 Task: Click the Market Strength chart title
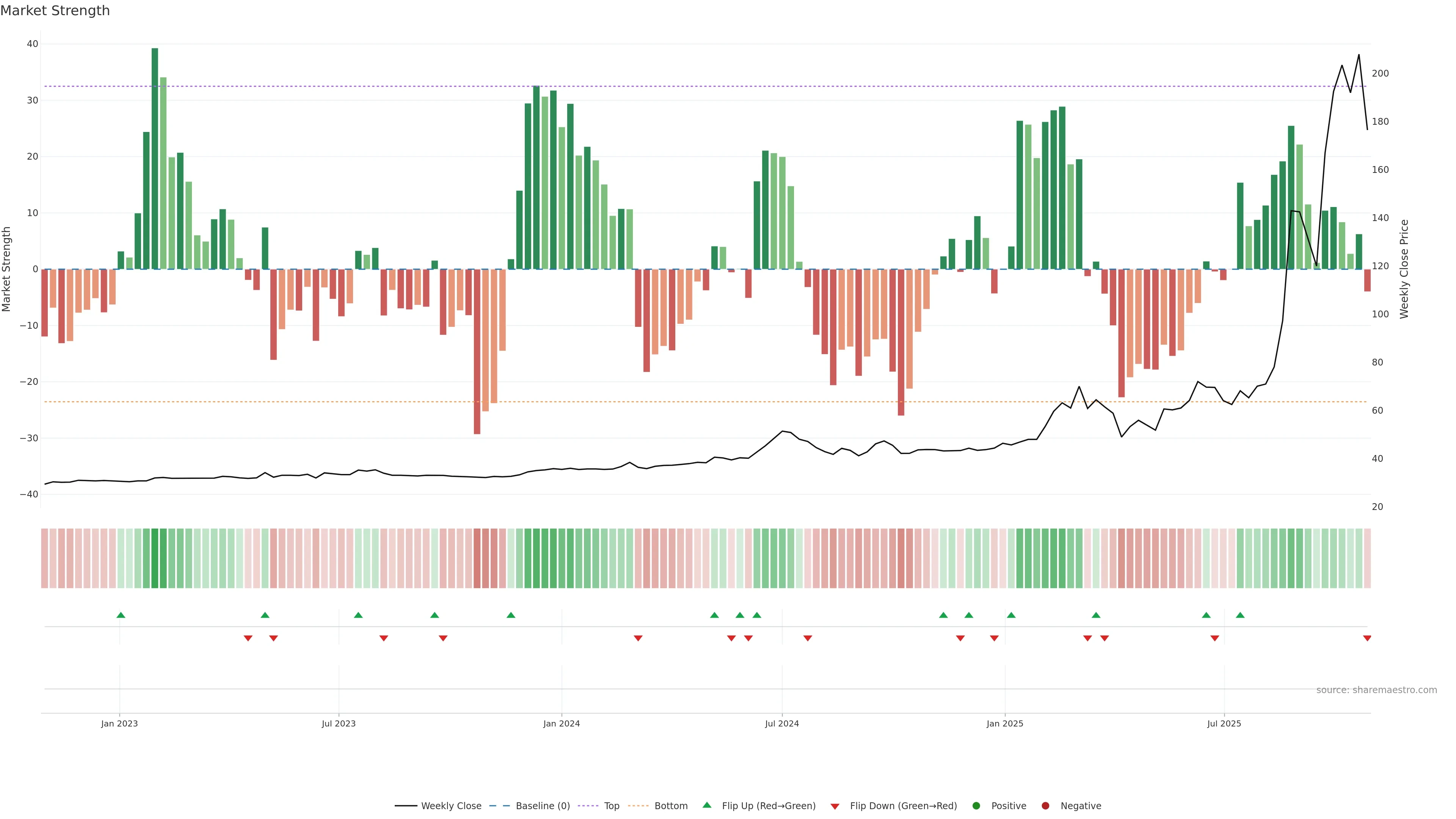coord(55,11)
